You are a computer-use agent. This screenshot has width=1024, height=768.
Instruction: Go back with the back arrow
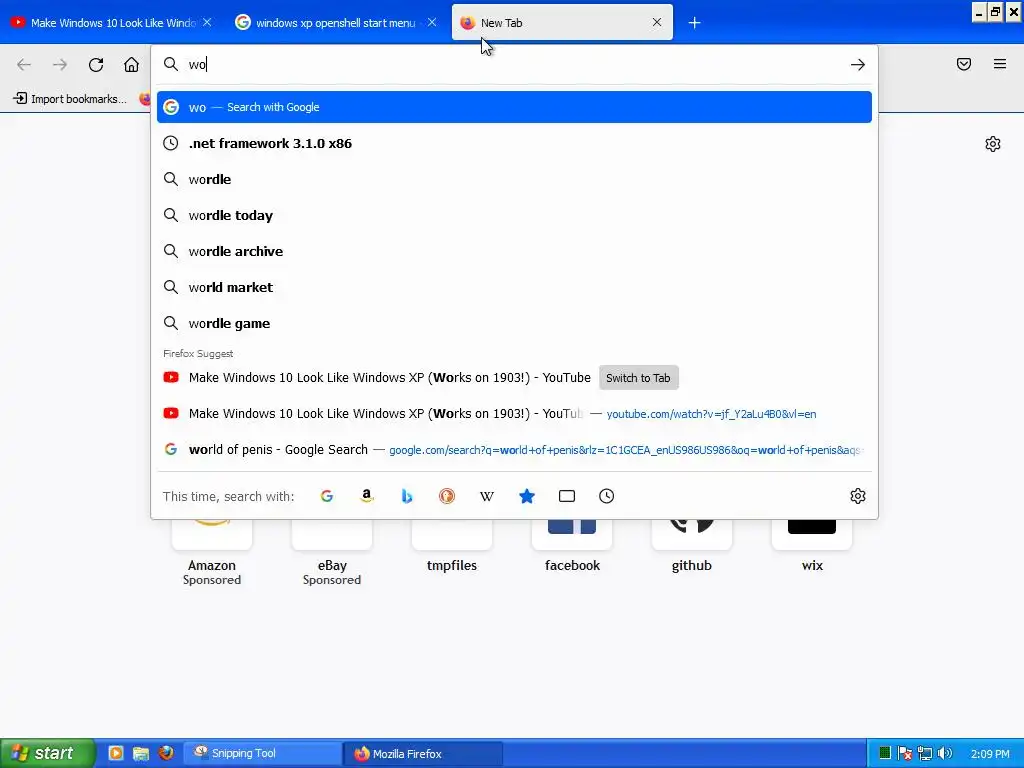click(x=24, y=65)
